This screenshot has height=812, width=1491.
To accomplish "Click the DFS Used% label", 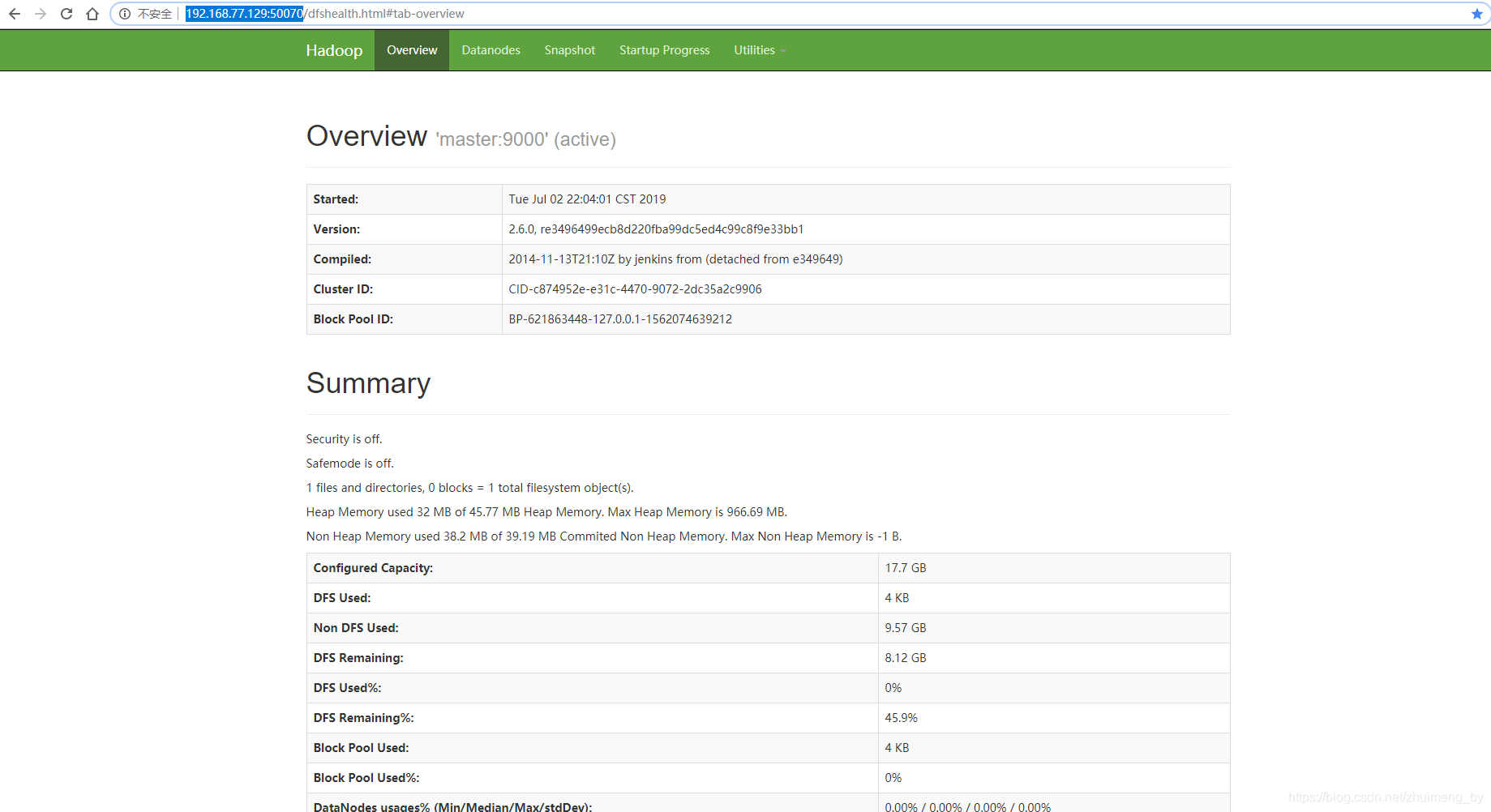I will 347,688.
